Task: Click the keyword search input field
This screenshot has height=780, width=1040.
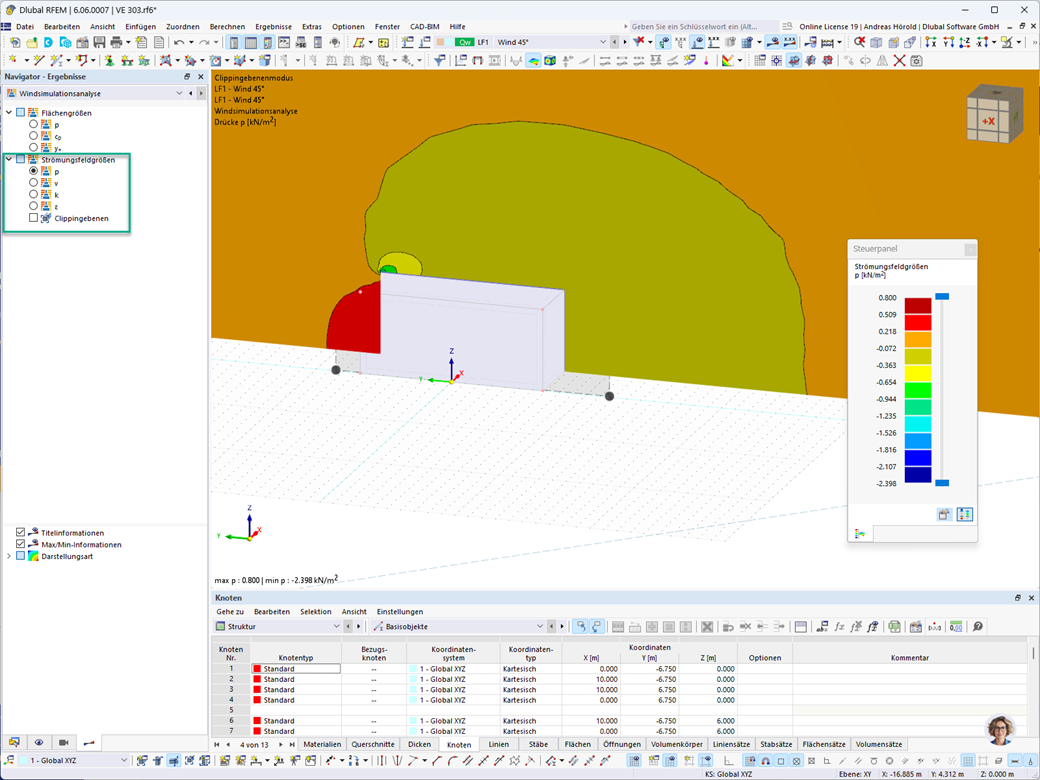Action: coord(703,27)
